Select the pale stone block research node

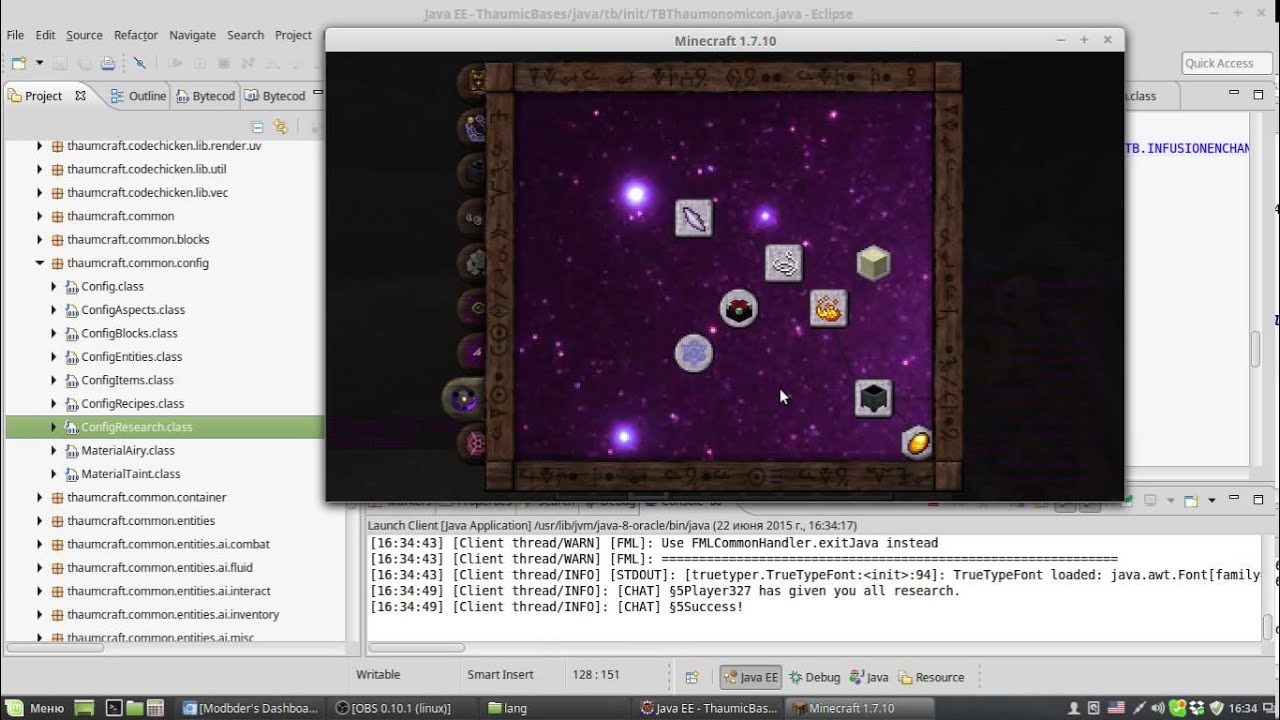tap(874, 263)
